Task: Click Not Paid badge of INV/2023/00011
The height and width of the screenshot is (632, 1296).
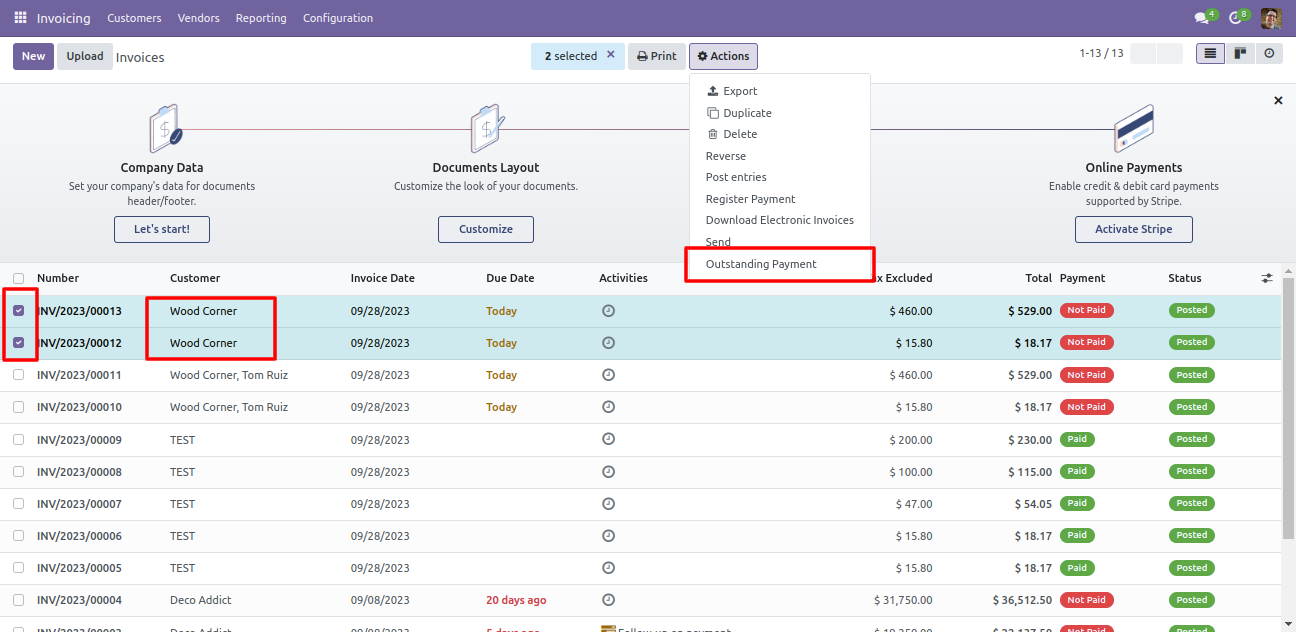Action: tap(1087, 375)
